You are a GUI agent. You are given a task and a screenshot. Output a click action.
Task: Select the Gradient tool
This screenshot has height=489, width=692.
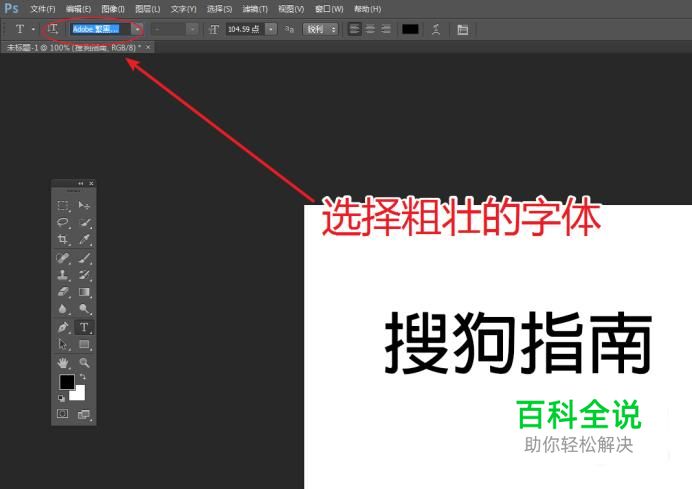(84, 292)
